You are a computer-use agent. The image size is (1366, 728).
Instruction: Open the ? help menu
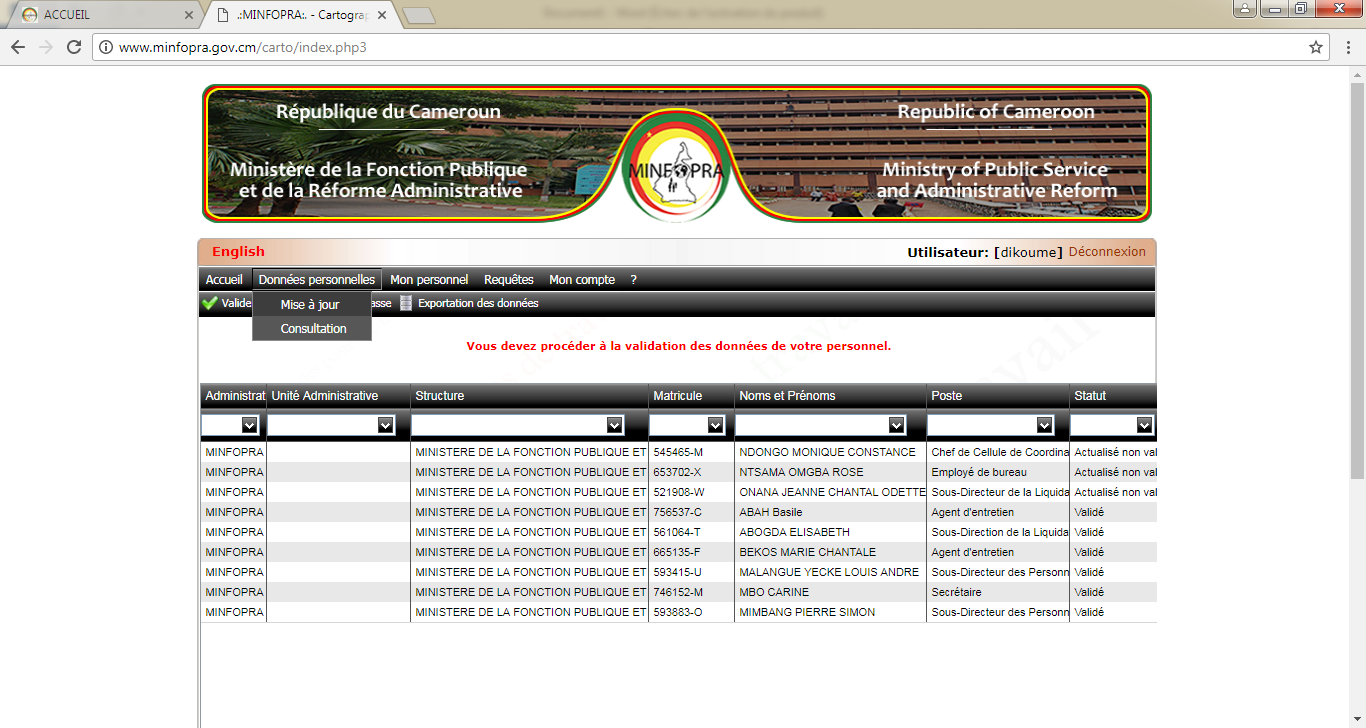633,280
